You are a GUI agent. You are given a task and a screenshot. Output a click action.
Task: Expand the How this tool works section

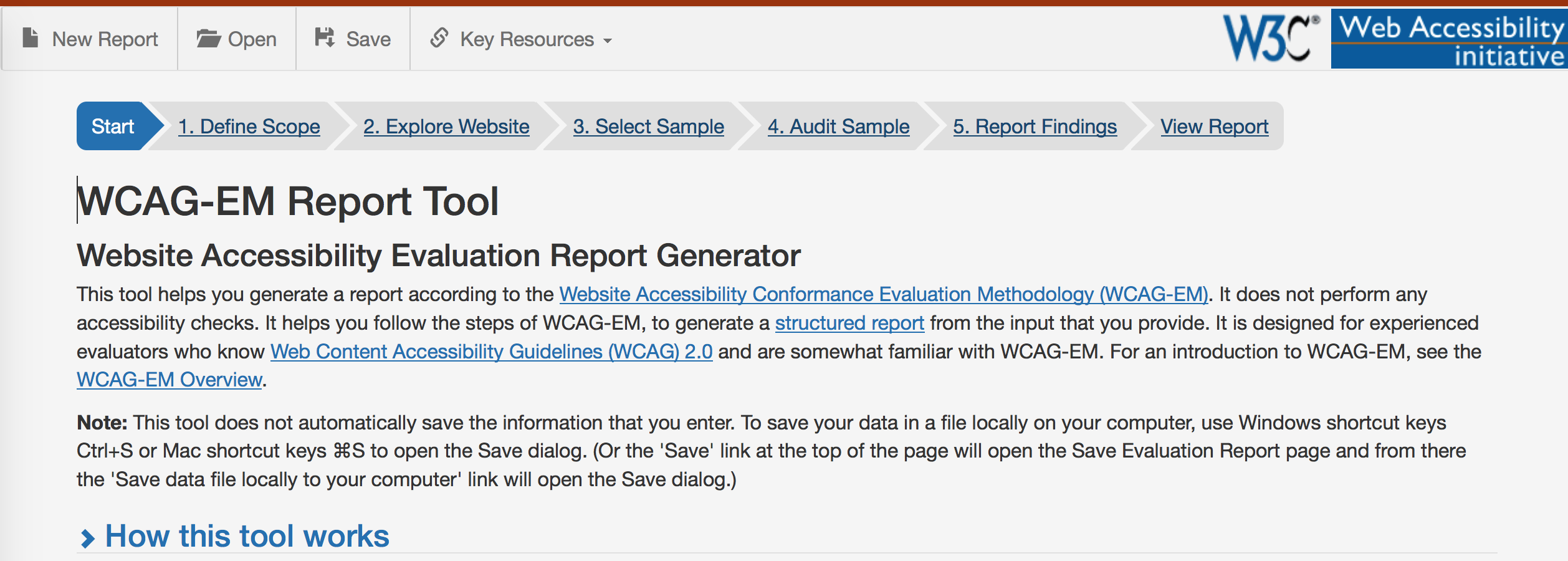point(247,536)
